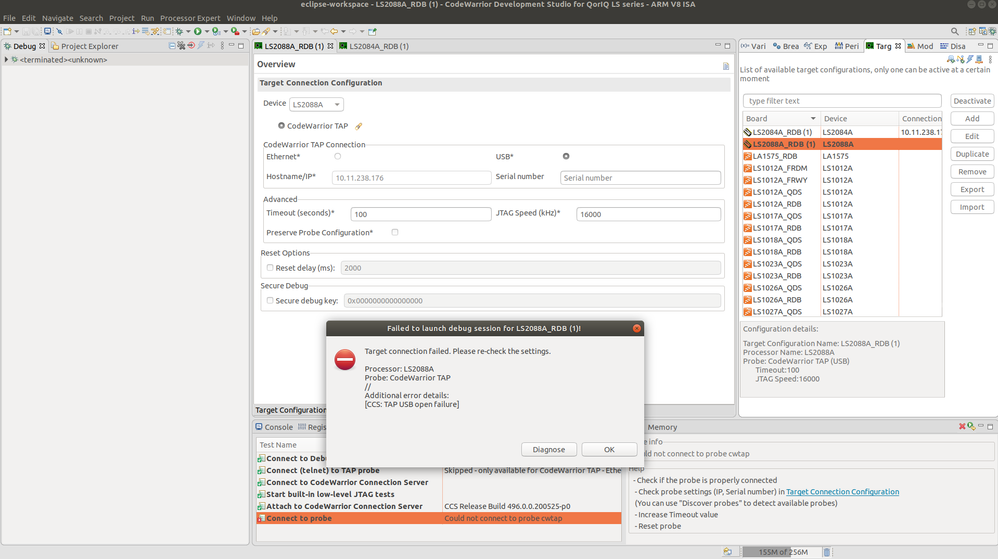Click the Skip All Breakpoints toolbar icon
Screen dimensions: 998x559
point(59,31)
